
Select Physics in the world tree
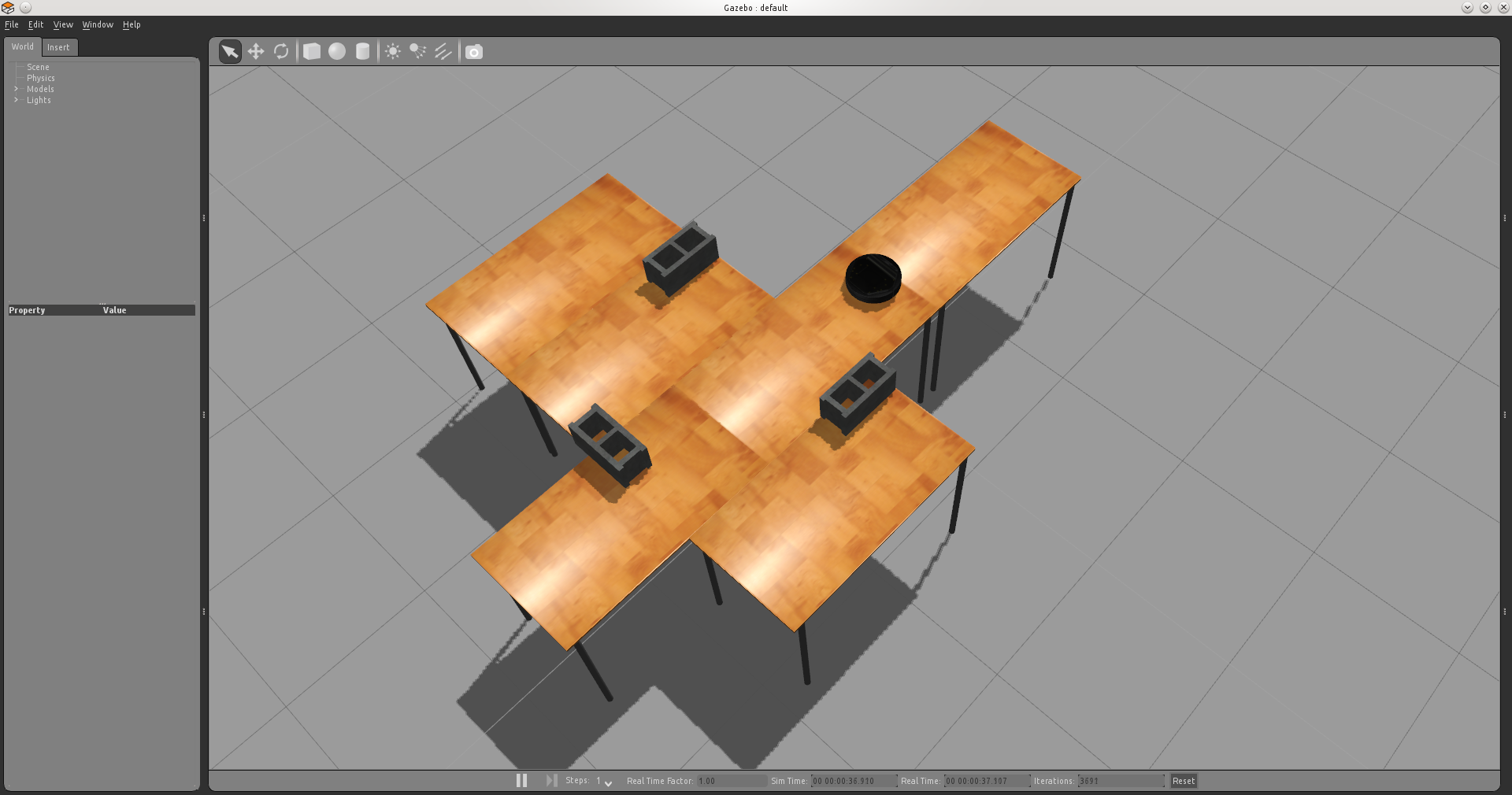(x=41, y=78)
